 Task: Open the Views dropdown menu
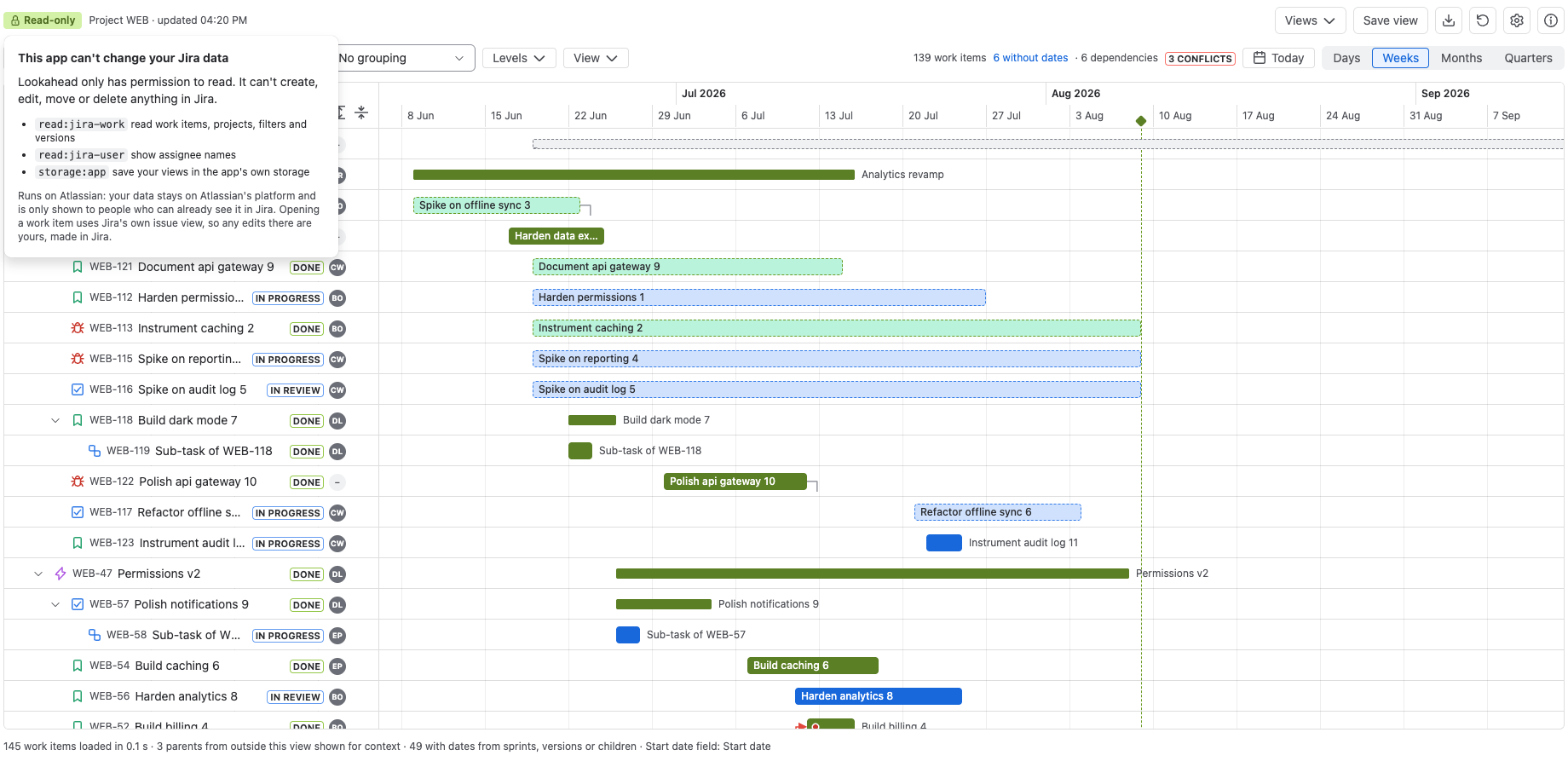point(1310,20)
